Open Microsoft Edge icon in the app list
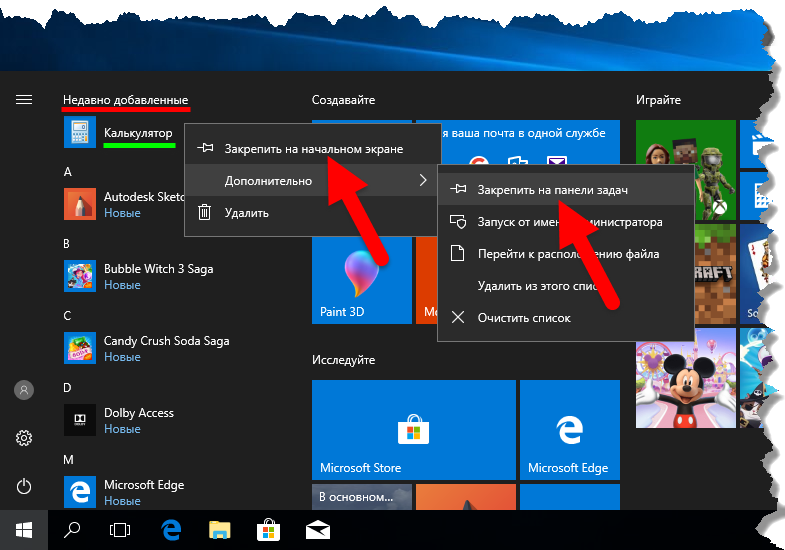Screen dimensions: 785x550 click(x=80, y=492)
